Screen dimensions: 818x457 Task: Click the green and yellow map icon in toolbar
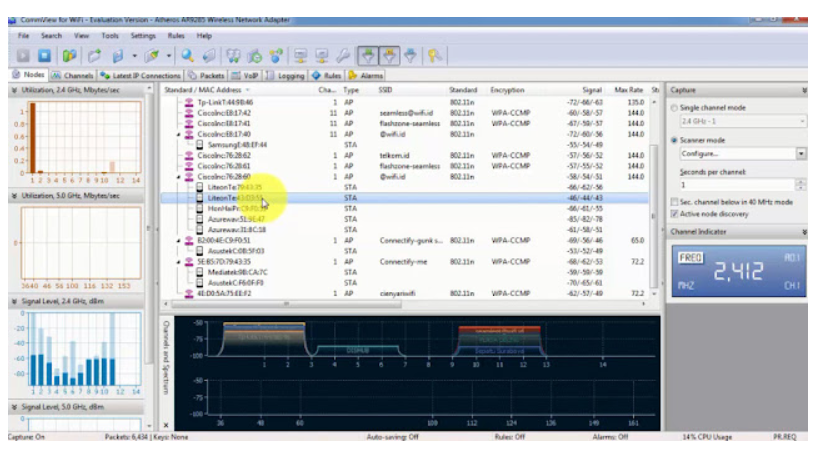[69, 55]
